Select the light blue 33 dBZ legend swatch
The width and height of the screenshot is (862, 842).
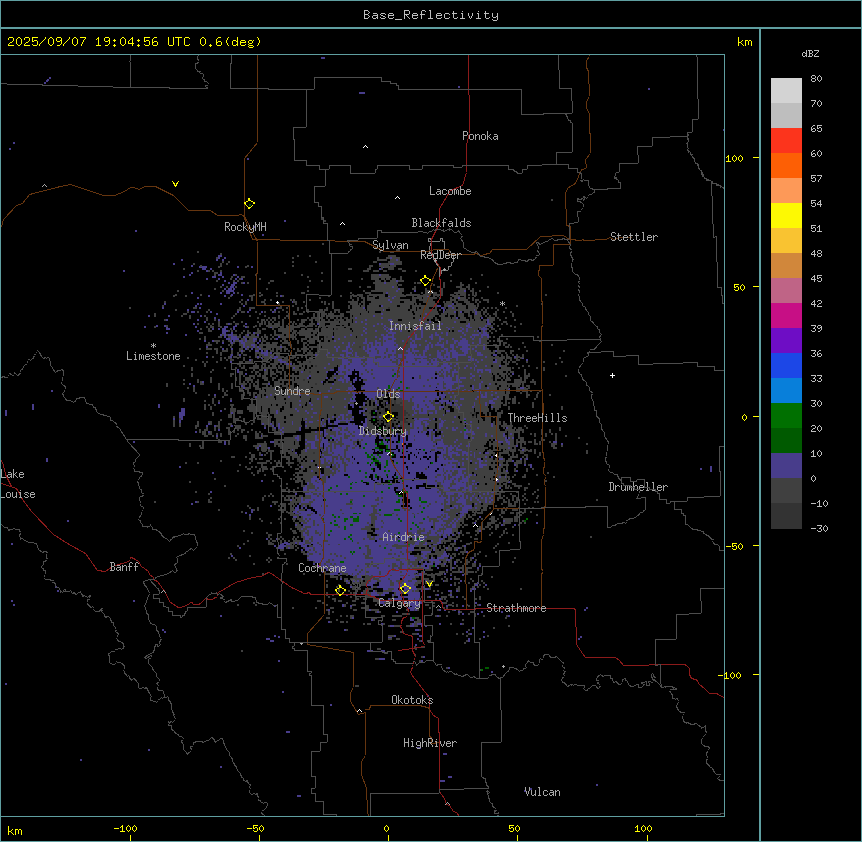tap(786, 391)
